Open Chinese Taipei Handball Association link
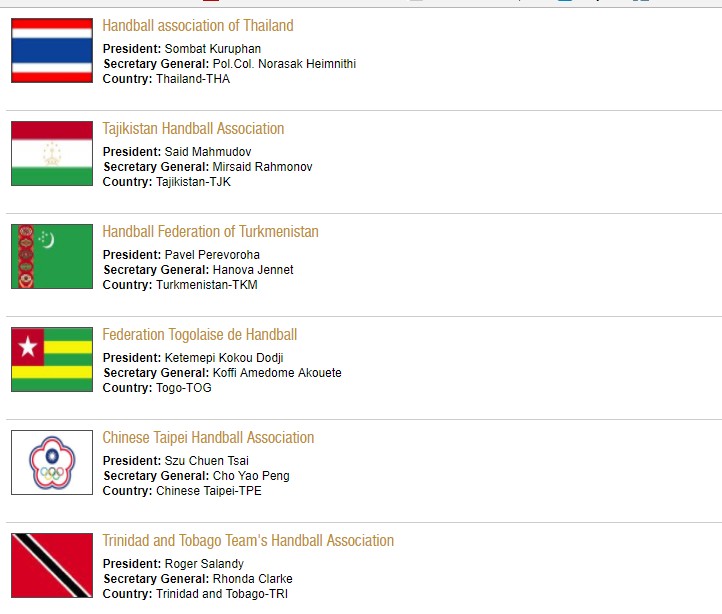Image resolution: width=722 pixels, height=614 pixels. click(x=208, y=438)
